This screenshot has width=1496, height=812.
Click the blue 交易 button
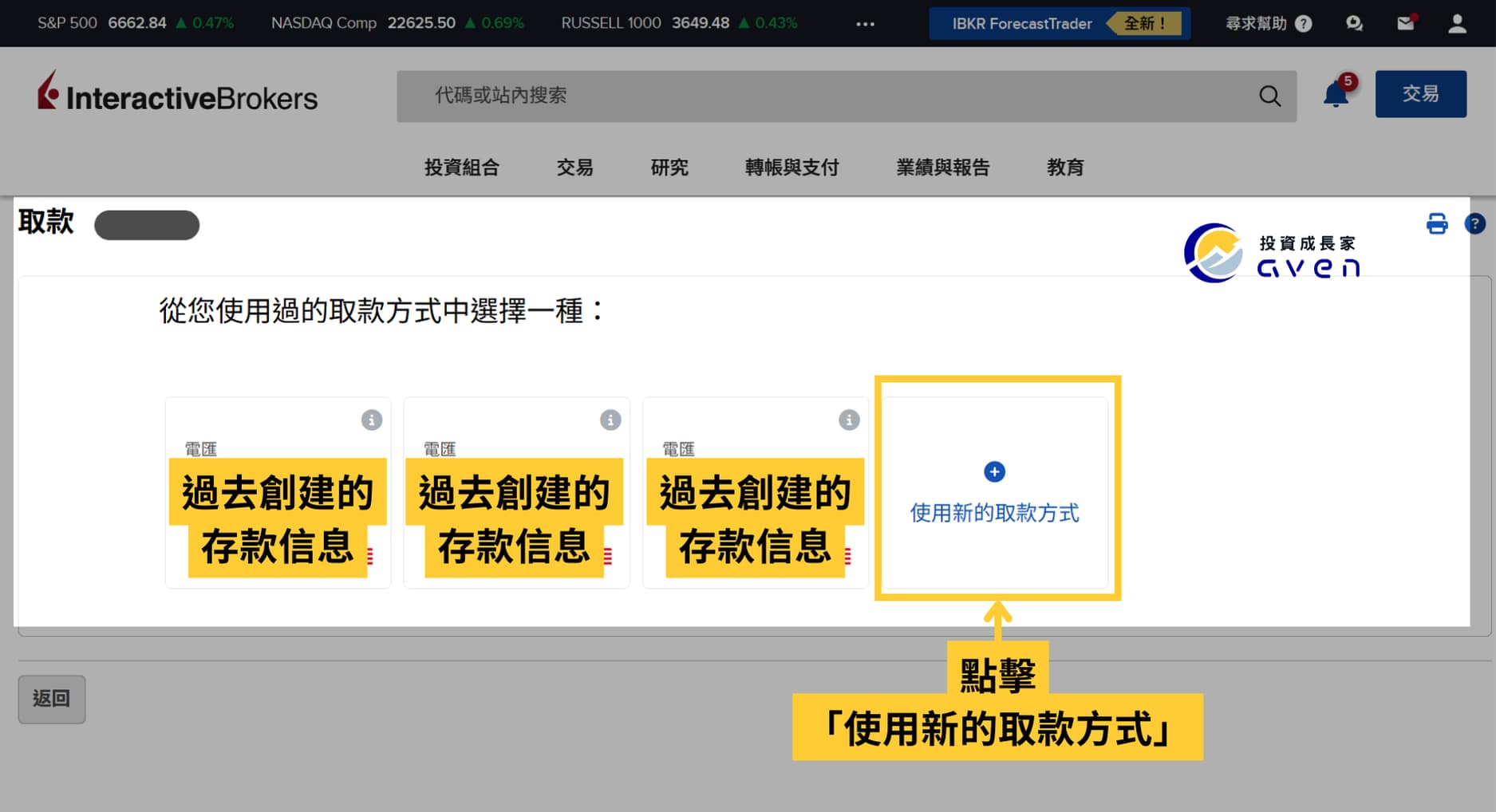coord(1420,94)
